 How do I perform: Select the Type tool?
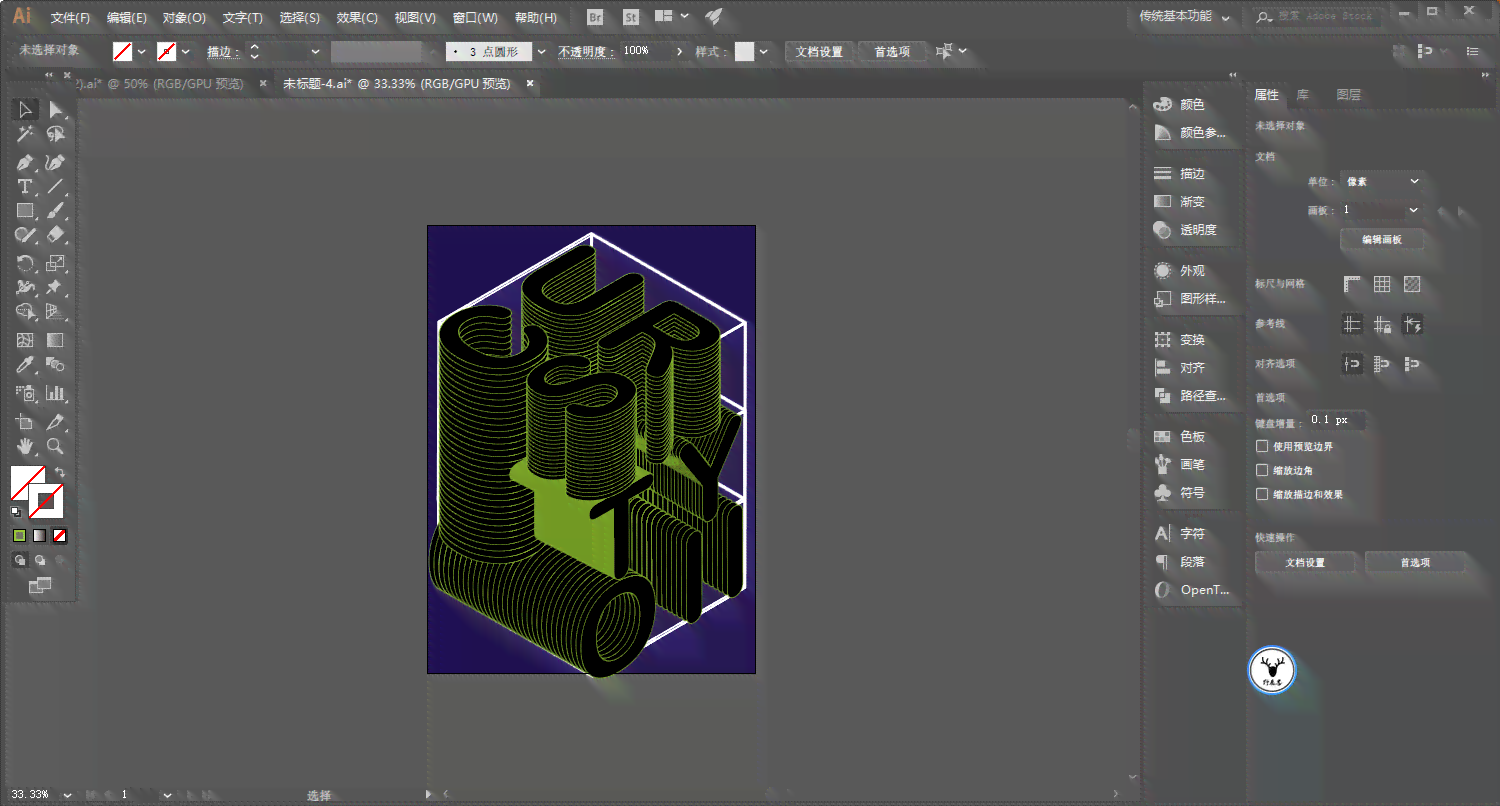pos(26,187)
